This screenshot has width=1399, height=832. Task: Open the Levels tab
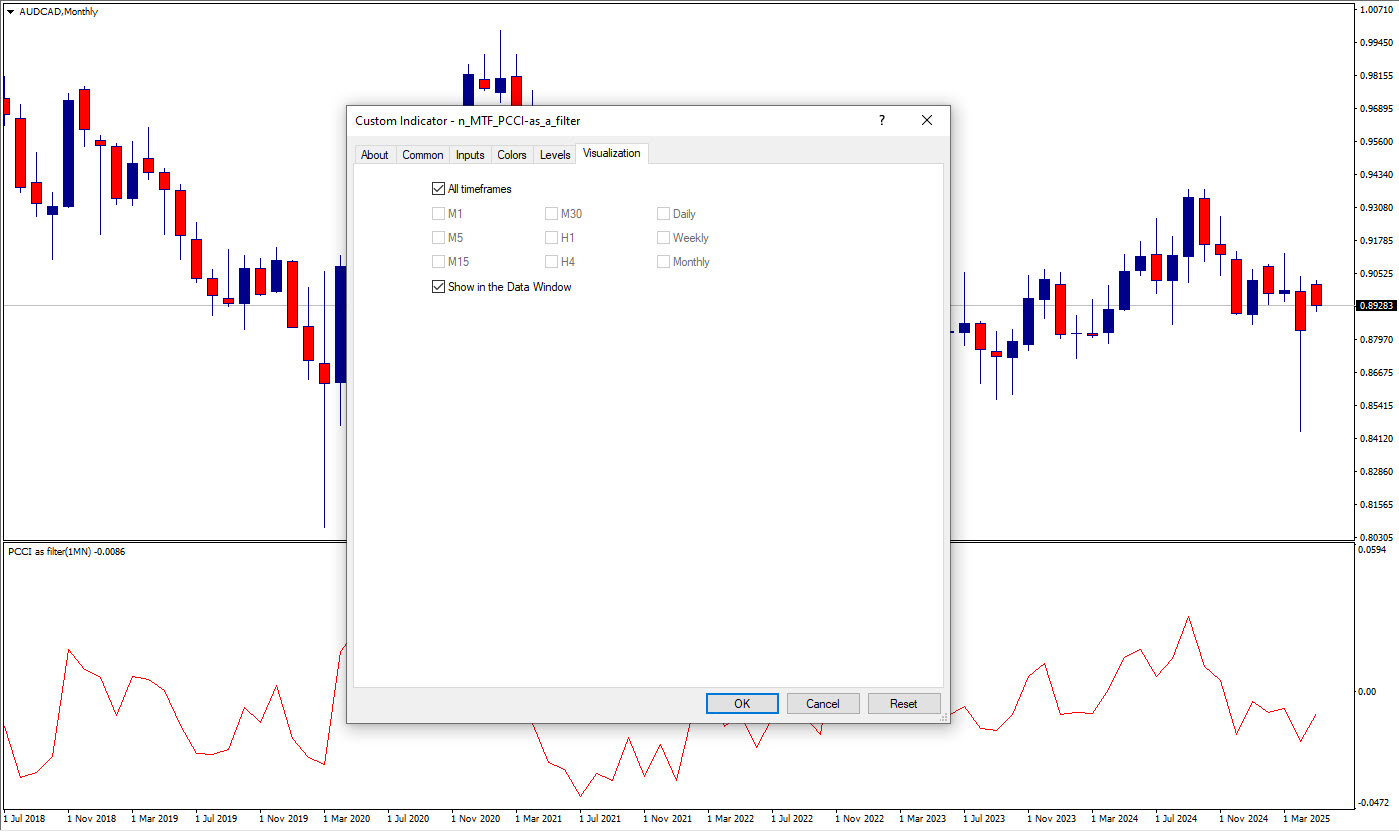(x=555, y=155)
